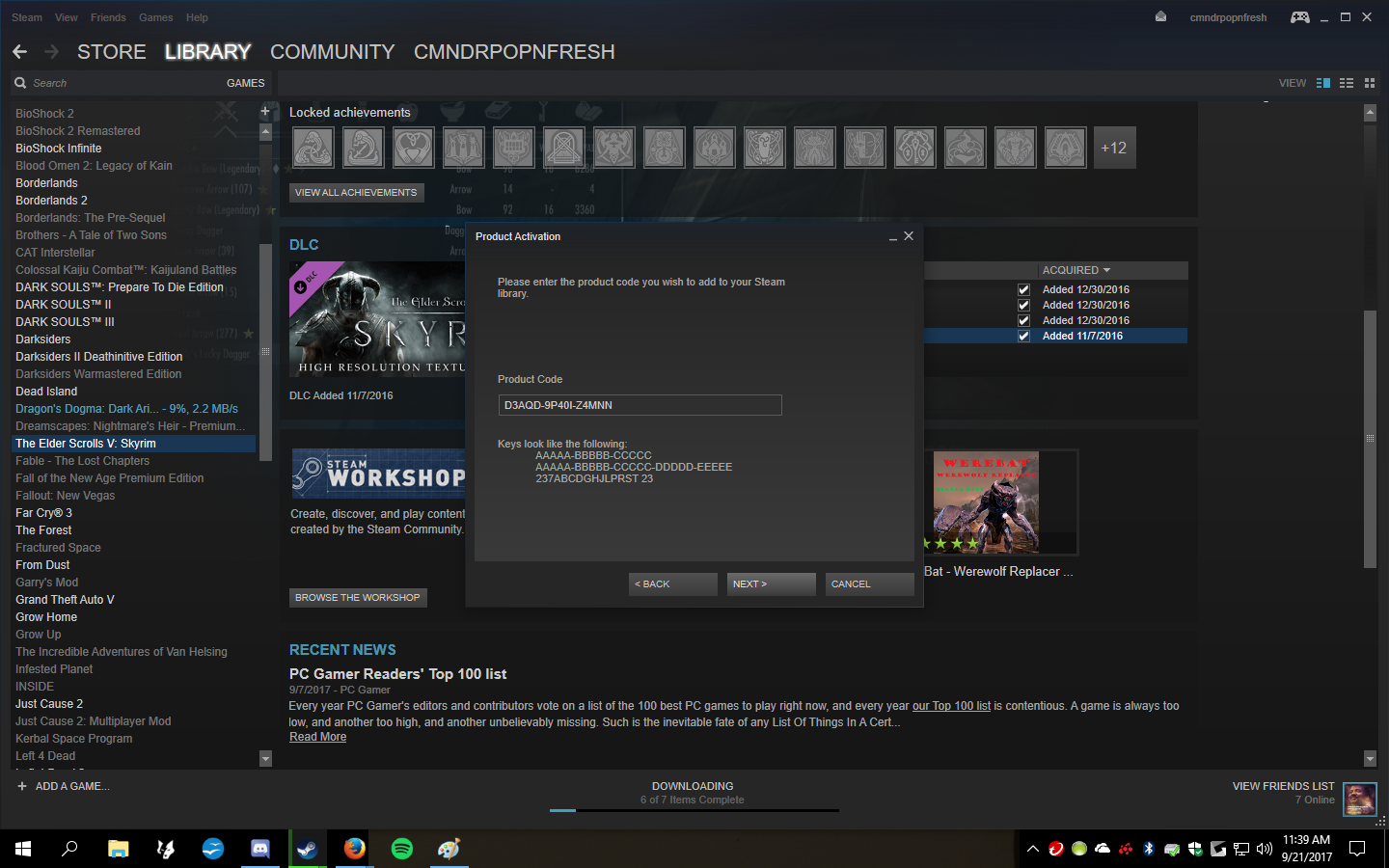Click the main content scrollbar thumb
The height and width of the screenshot is (868, 1389).
[x=1370, y=439]
